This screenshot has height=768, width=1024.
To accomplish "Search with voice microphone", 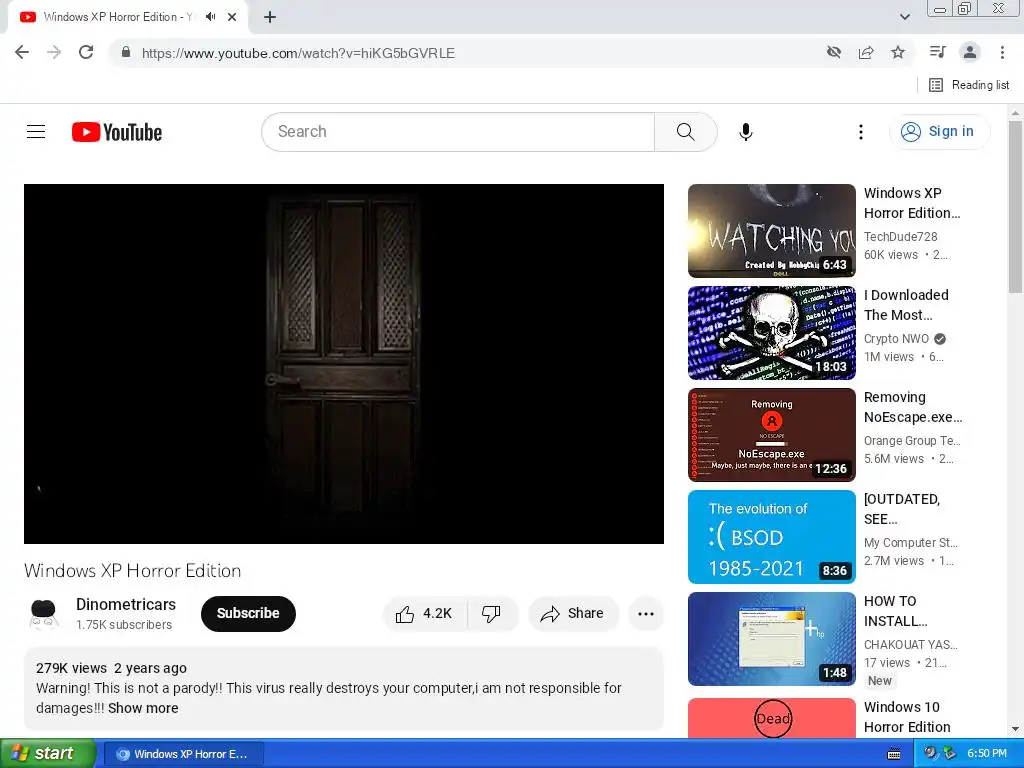I will pos(745,132).
